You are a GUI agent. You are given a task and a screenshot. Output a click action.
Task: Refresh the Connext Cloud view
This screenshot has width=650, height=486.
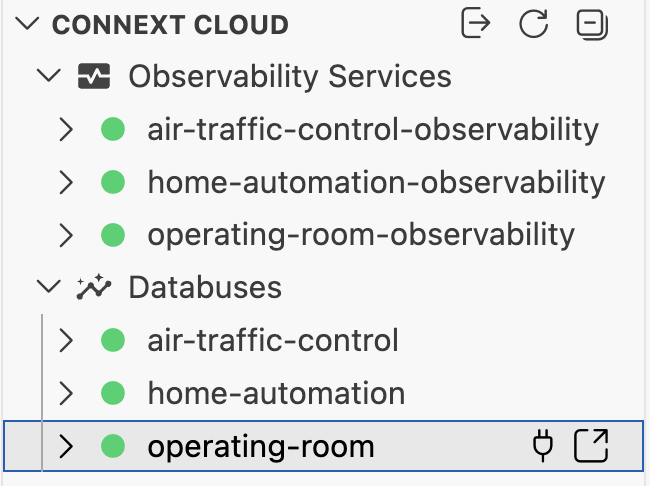point(534,24)
